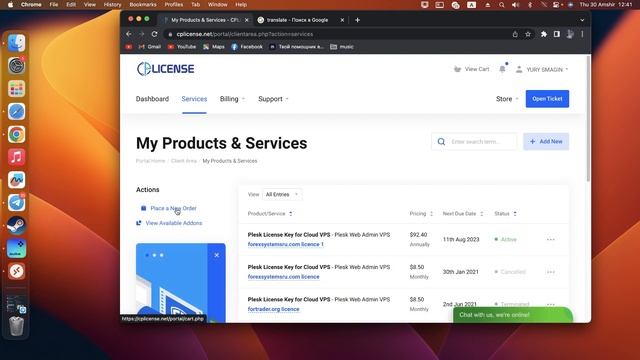Image resolution: width=640 pixels, height=360 pixels.
Task: Close the translate Google tab
Action: click(x=342, y=20)
